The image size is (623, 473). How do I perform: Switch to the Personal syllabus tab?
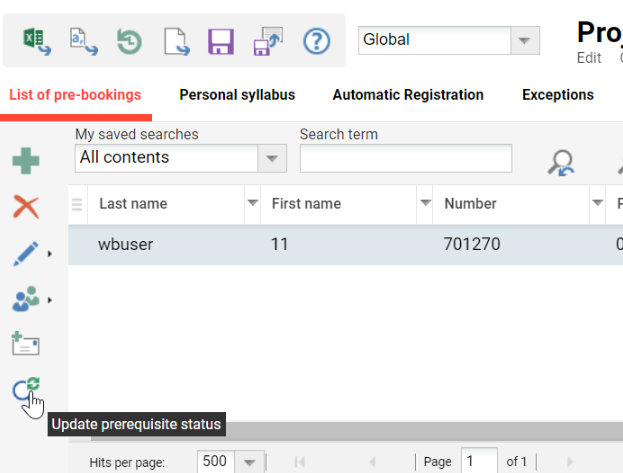click(237, 95)
